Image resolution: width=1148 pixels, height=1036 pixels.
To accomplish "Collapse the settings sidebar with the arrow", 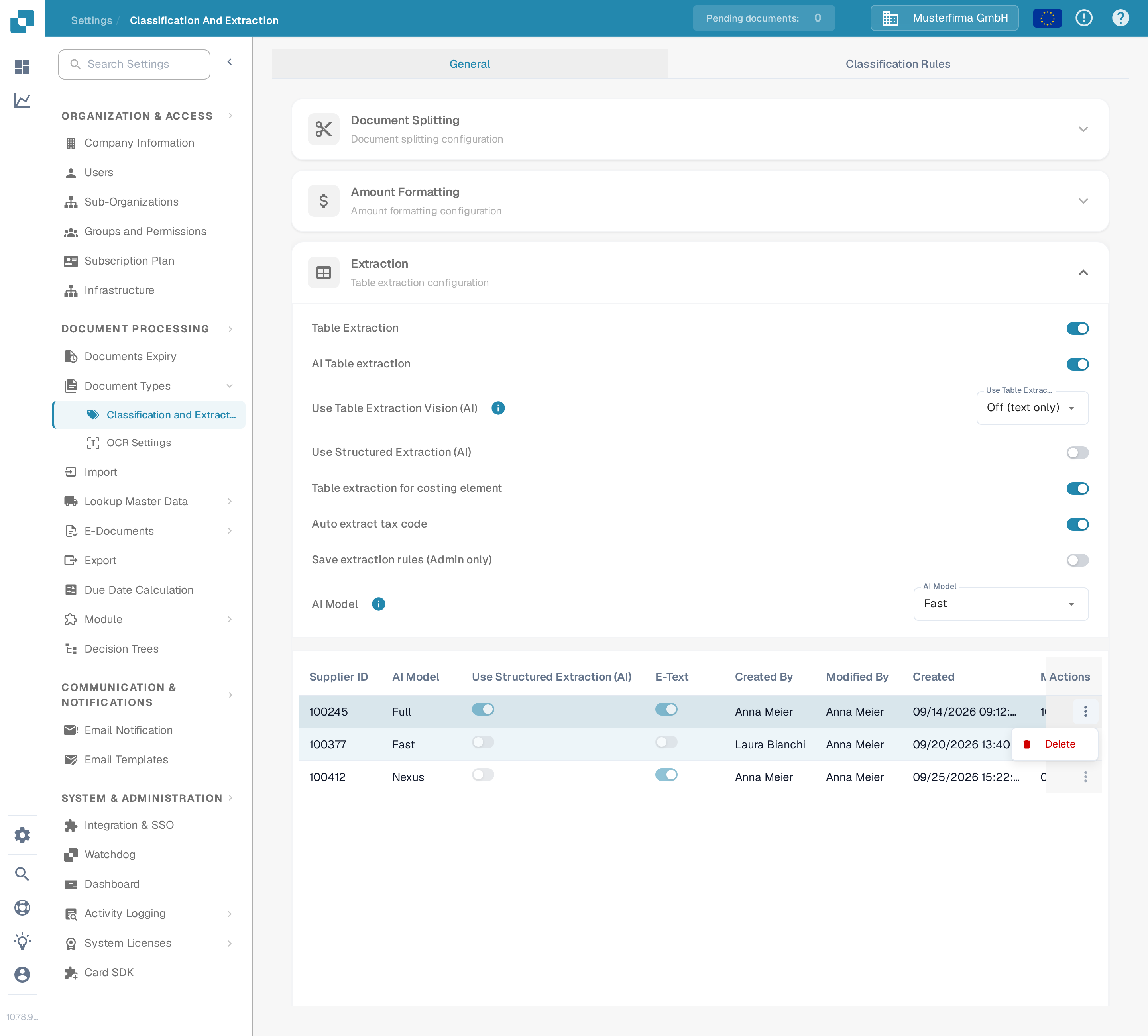I will point(230,62).
